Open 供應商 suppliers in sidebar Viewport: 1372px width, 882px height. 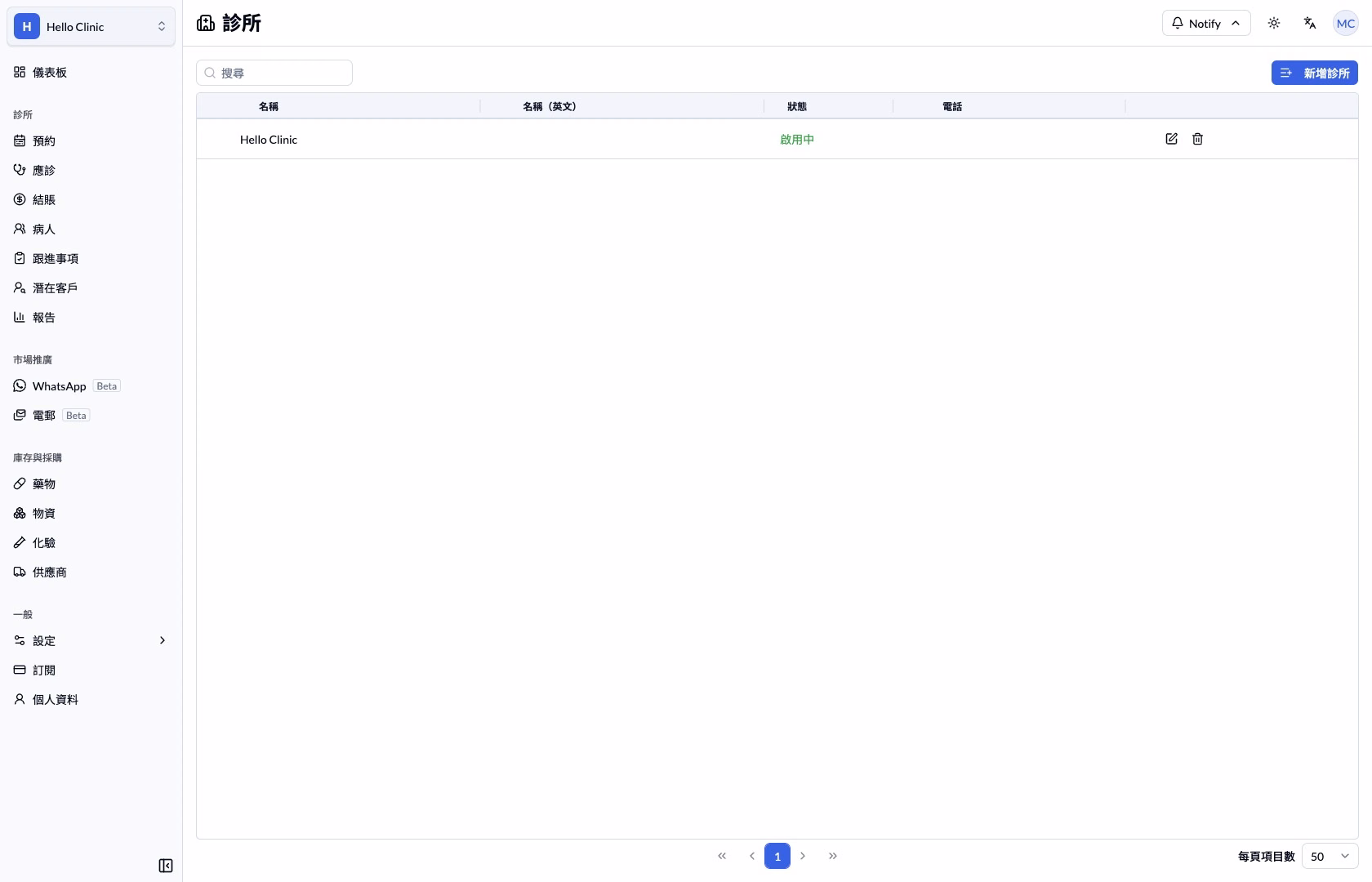(91, 572)
